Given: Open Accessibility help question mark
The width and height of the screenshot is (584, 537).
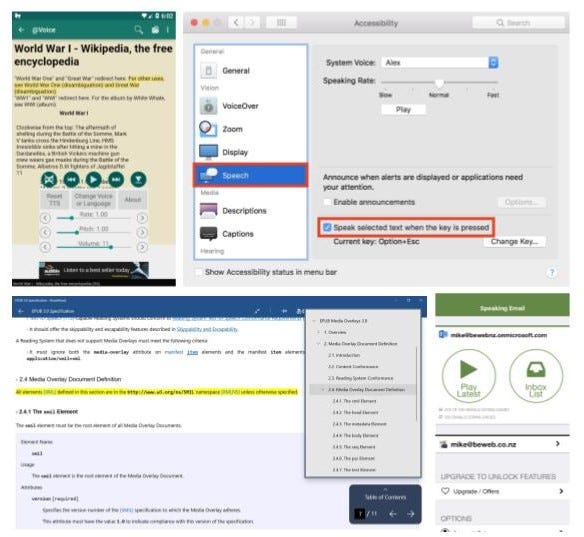Looking at the screenshot, I should [552, 273].
